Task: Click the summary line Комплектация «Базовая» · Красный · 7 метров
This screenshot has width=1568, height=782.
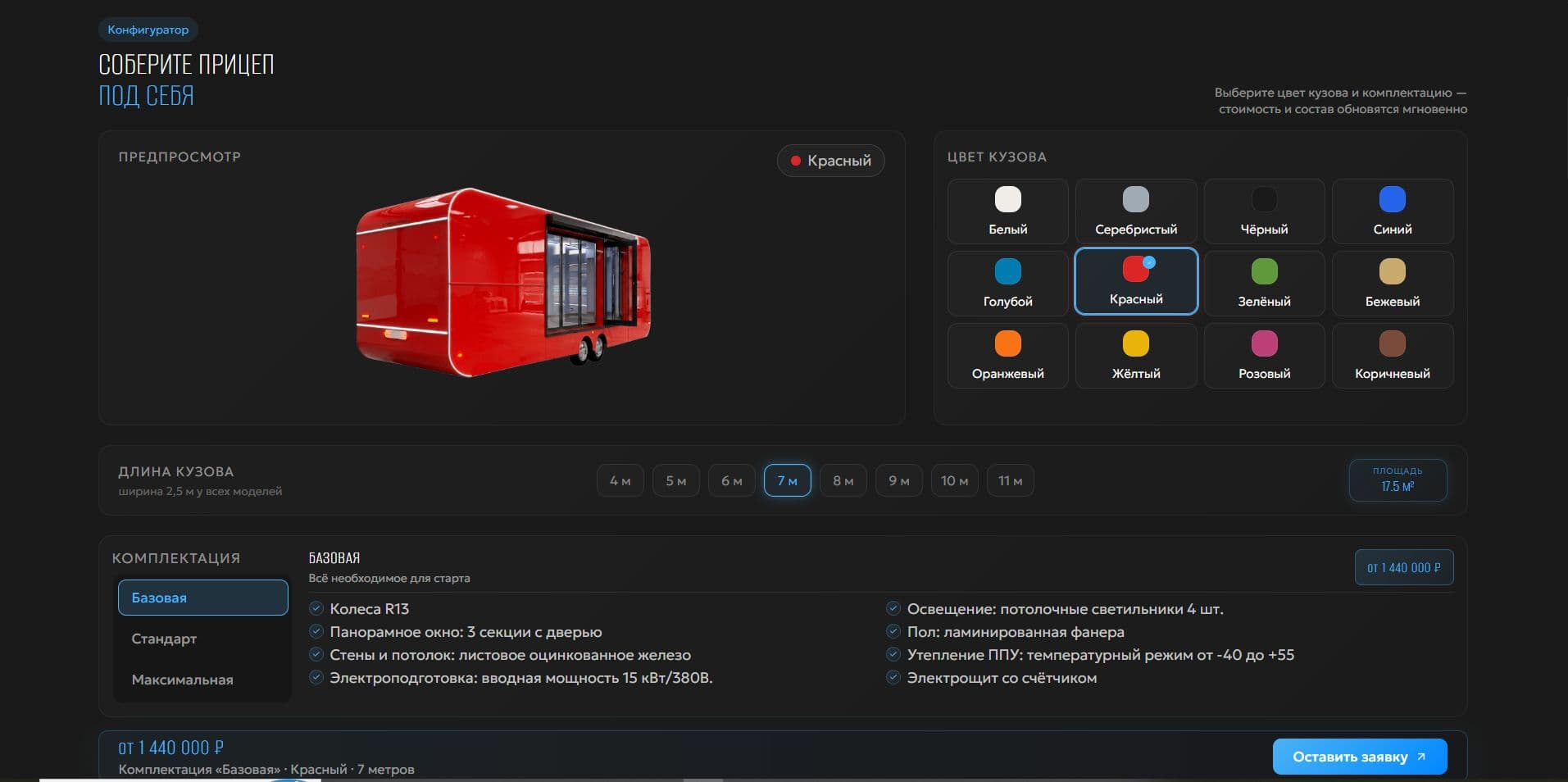Action: point(266,770)
